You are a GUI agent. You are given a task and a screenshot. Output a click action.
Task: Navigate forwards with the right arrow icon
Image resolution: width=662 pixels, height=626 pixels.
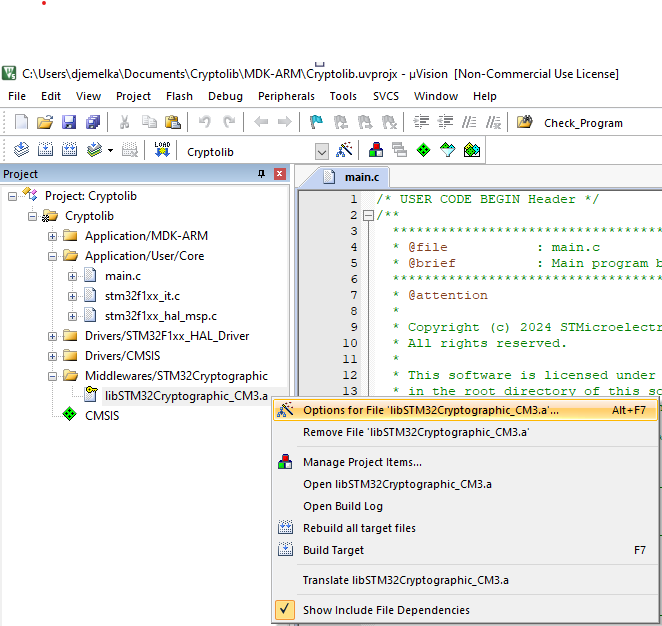(285, 122)
